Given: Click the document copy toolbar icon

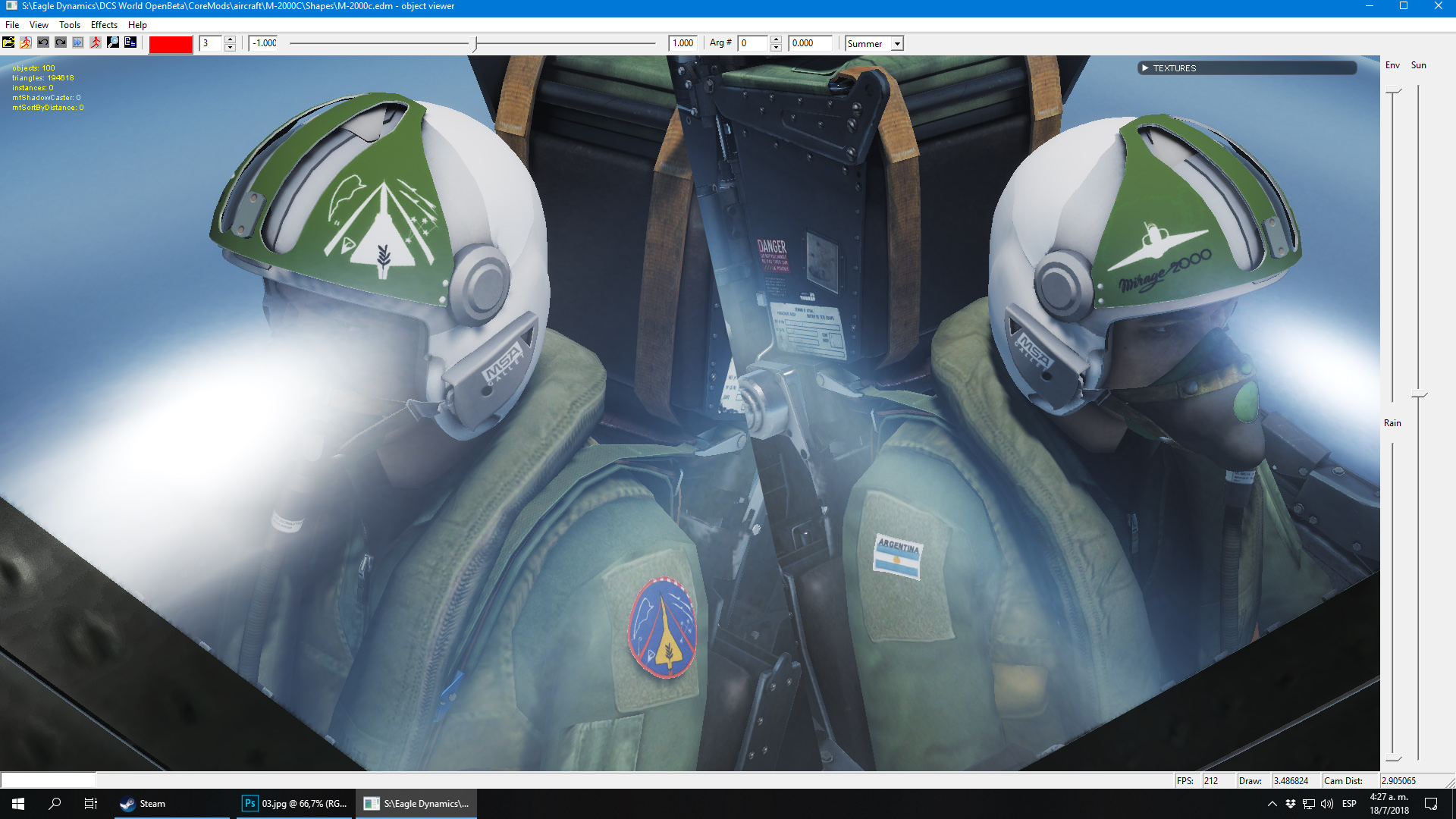Looking at the screenshot, I should point(130,42).
